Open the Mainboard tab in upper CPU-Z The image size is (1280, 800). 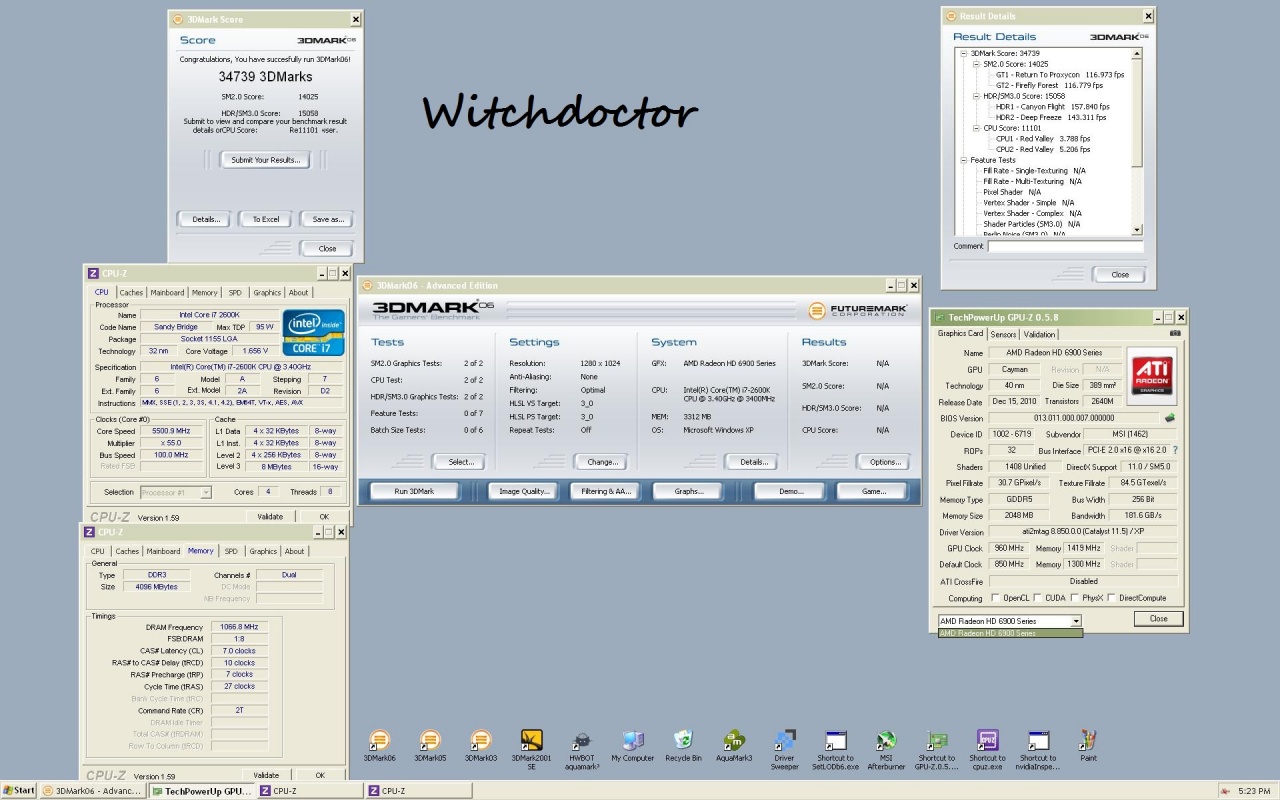click(167, 293)
